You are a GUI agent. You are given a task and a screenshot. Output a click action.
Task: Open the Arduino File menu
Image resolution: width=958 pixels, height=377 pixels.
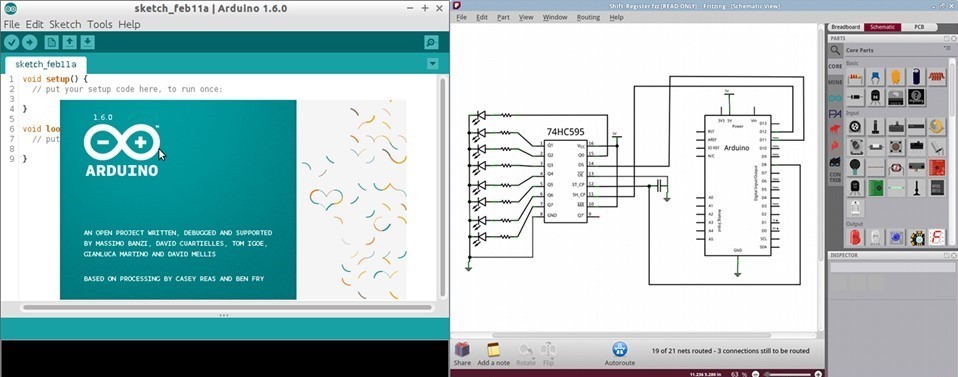[12, 24]
